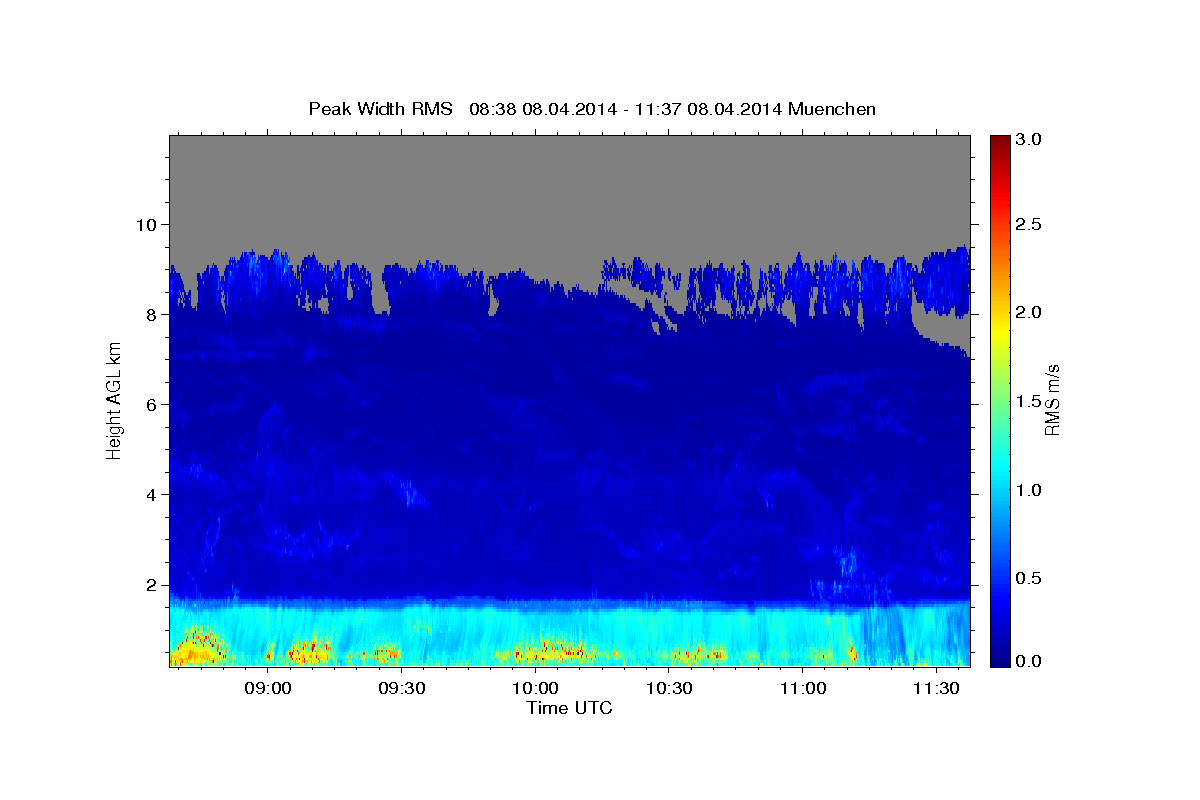Click the 10:30 time tick label

click(669, 689)
